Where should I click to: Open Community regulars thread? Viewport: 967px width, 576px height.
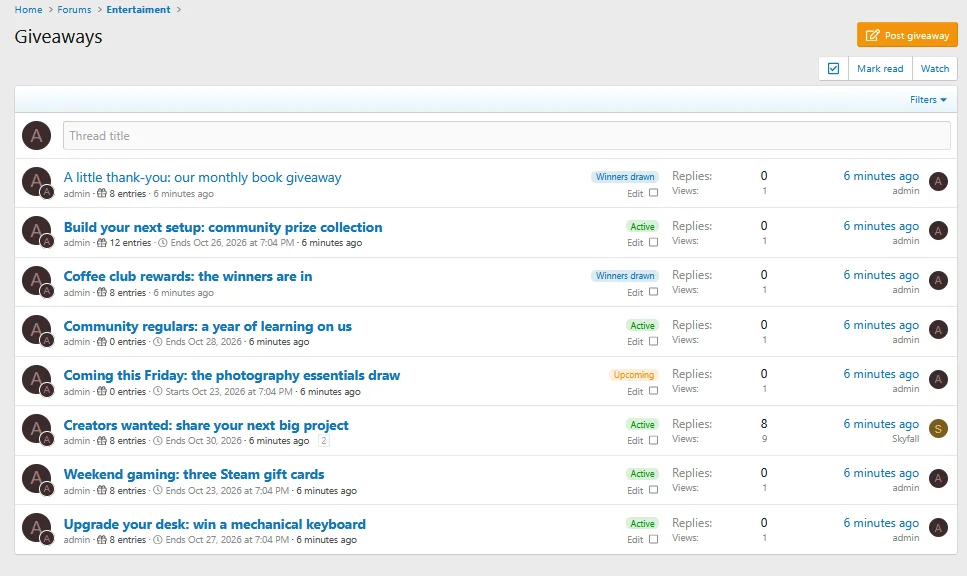point(207,326)
